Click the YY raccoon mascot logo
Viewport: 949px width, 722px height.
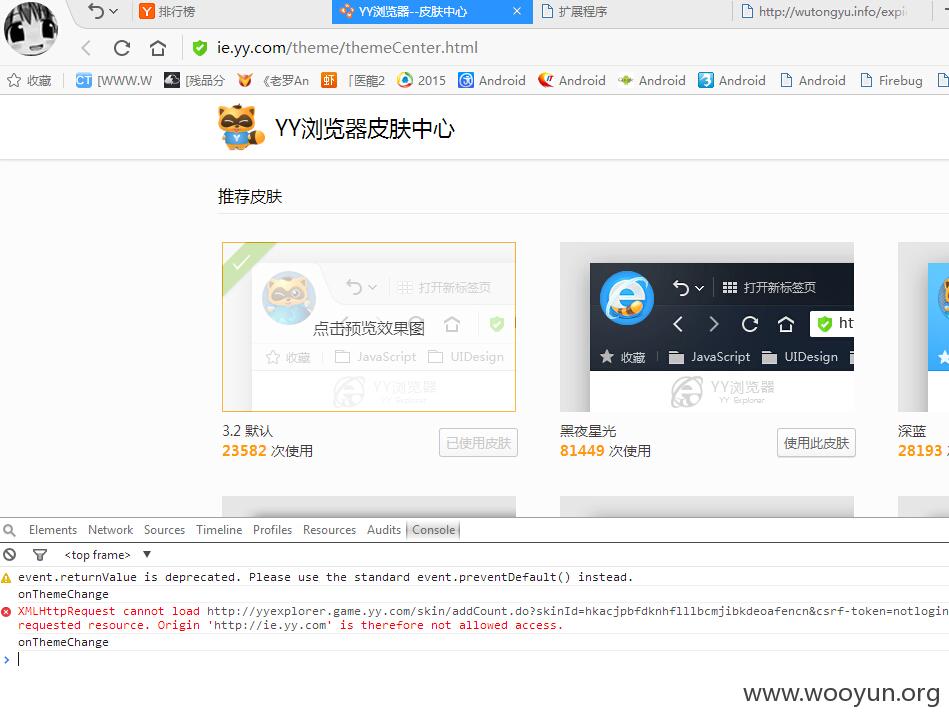[240, 127]
